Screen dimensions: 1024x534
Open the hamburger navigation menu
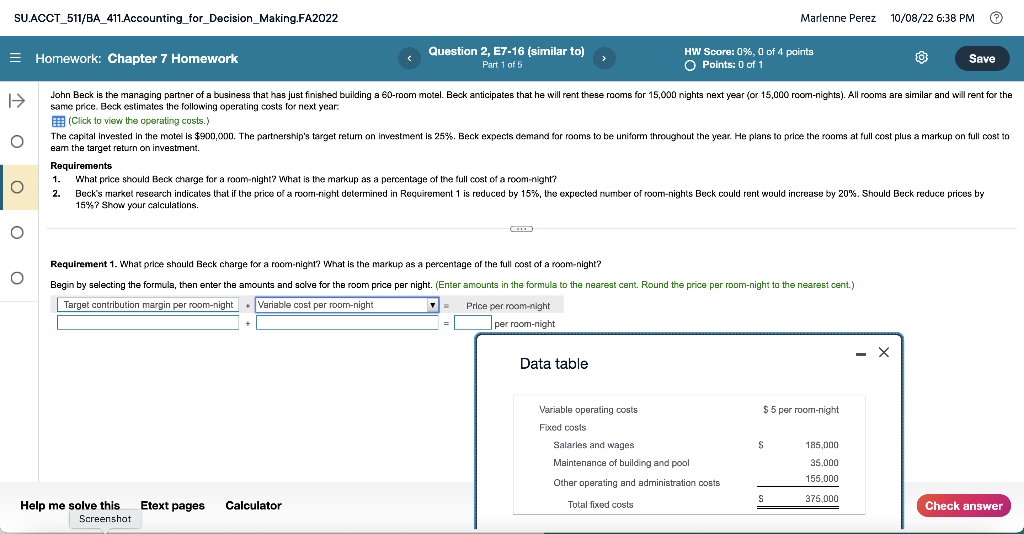point(15,58)
